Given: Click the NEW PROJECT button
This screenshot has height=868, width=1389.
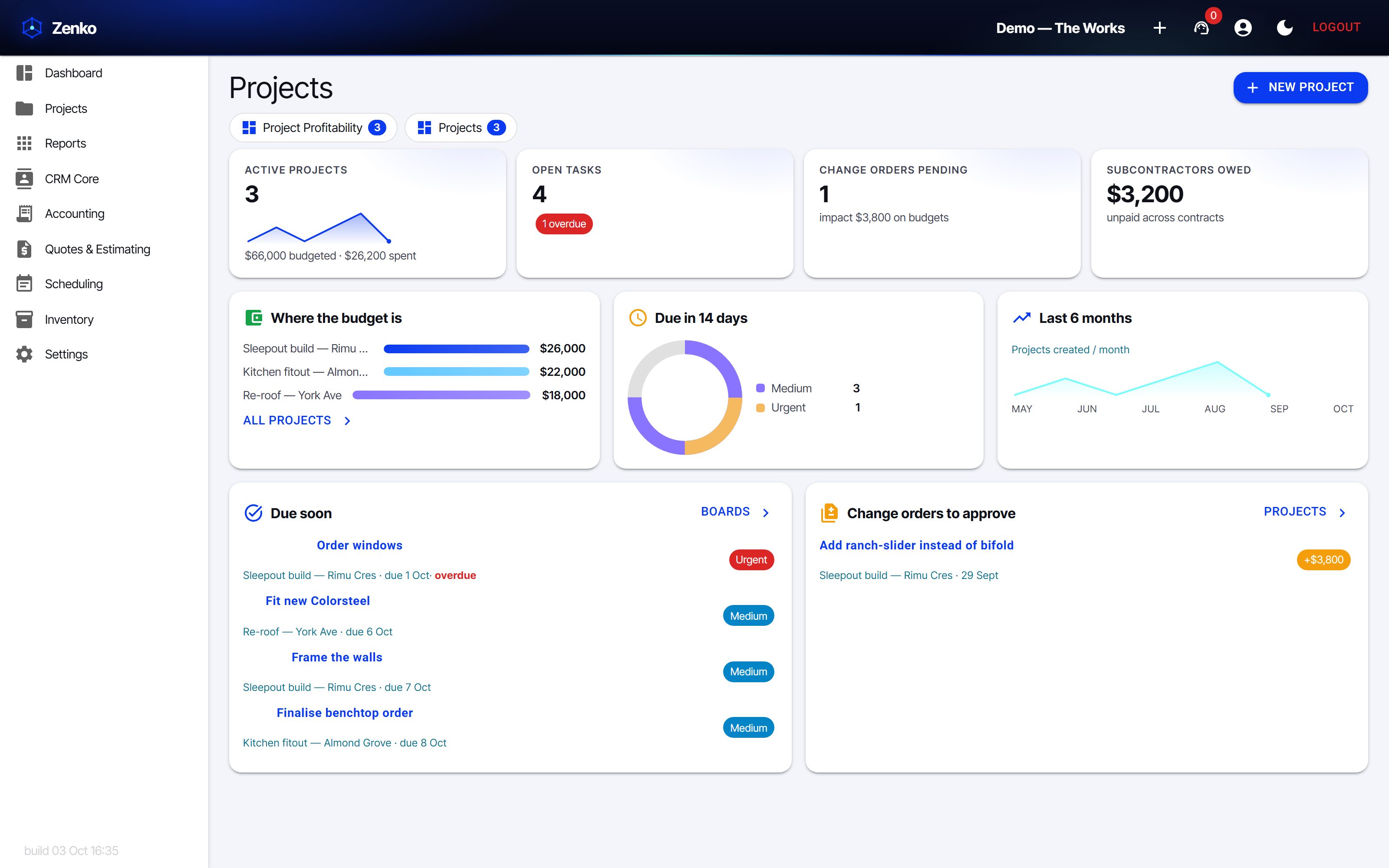Looking at the screenshot, I should click(x=1300, y=87).
